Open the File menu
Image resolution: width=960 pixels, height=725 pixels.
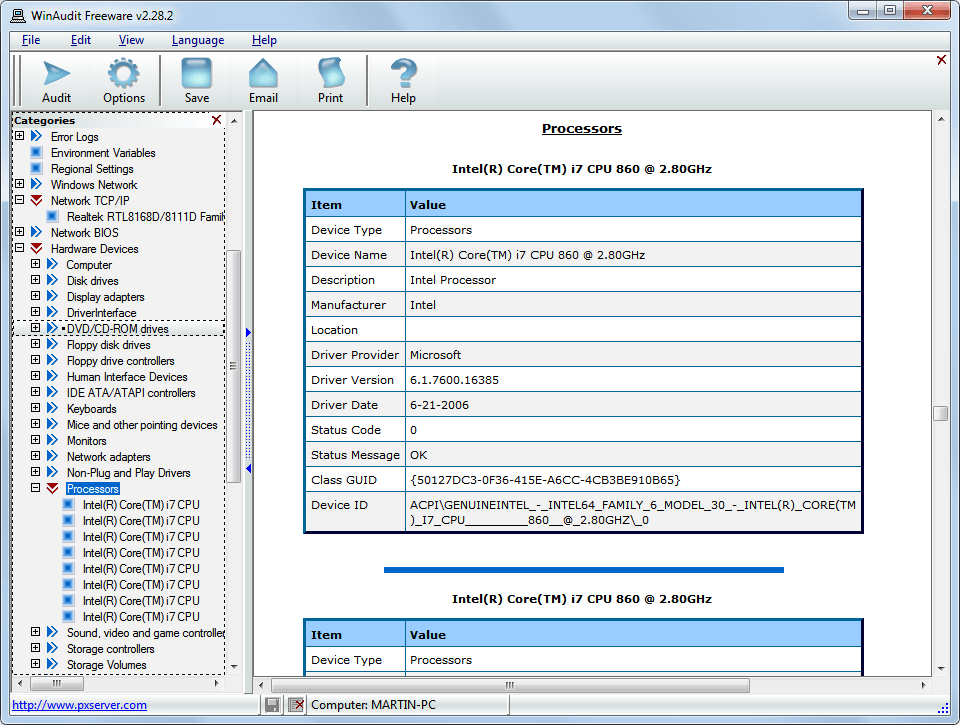pyautogui.click(x=31, y=40)
